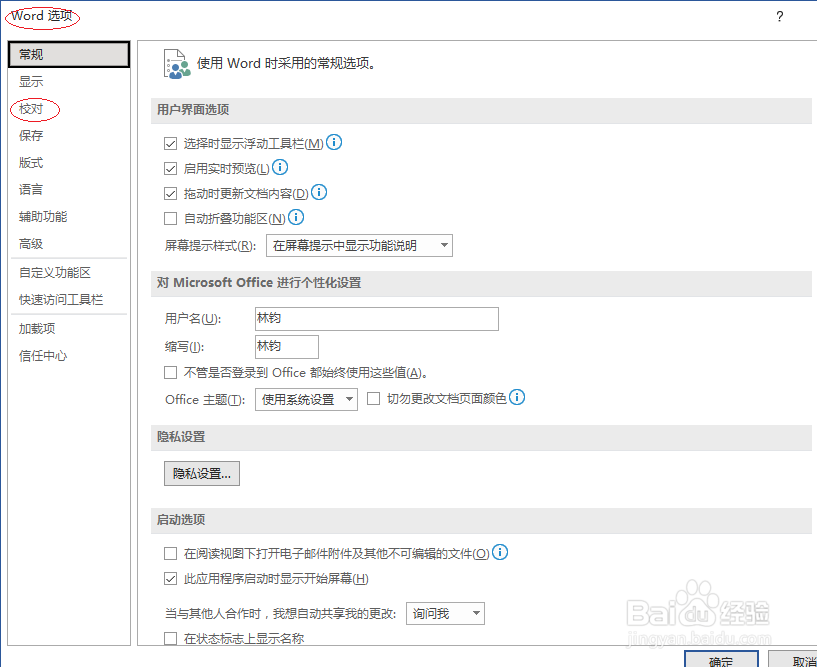Click the 缩写 input field
Screen dimensions: 817x667
(x=287, y=347)
